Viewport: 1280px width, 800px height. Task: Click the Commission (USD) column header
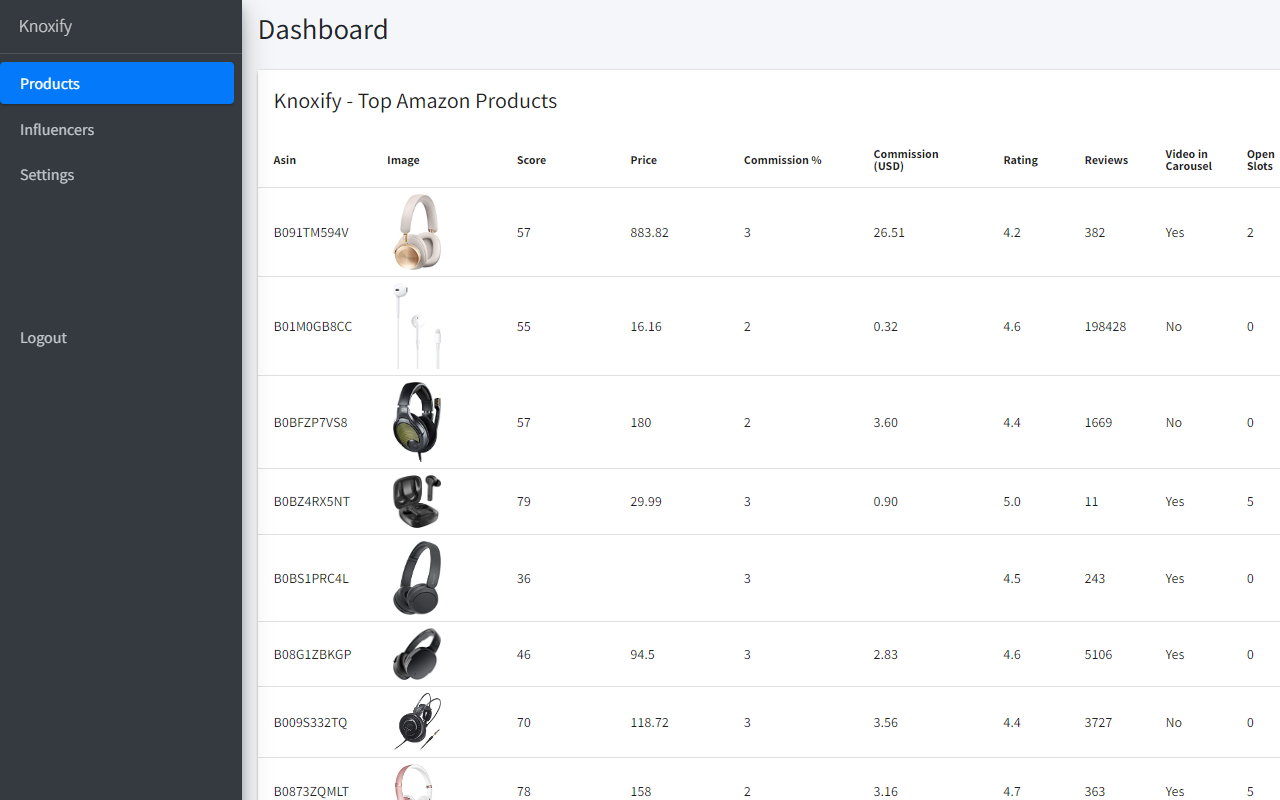coord(906,160)
